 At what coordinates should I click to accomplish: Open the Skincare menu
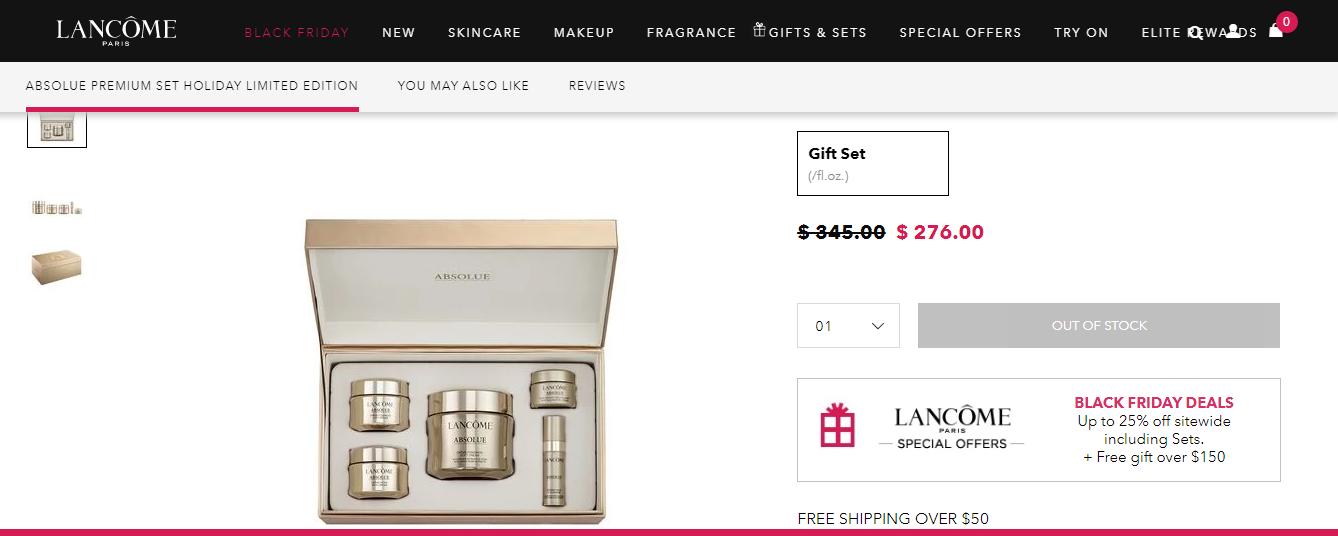[x=484, y=33]
